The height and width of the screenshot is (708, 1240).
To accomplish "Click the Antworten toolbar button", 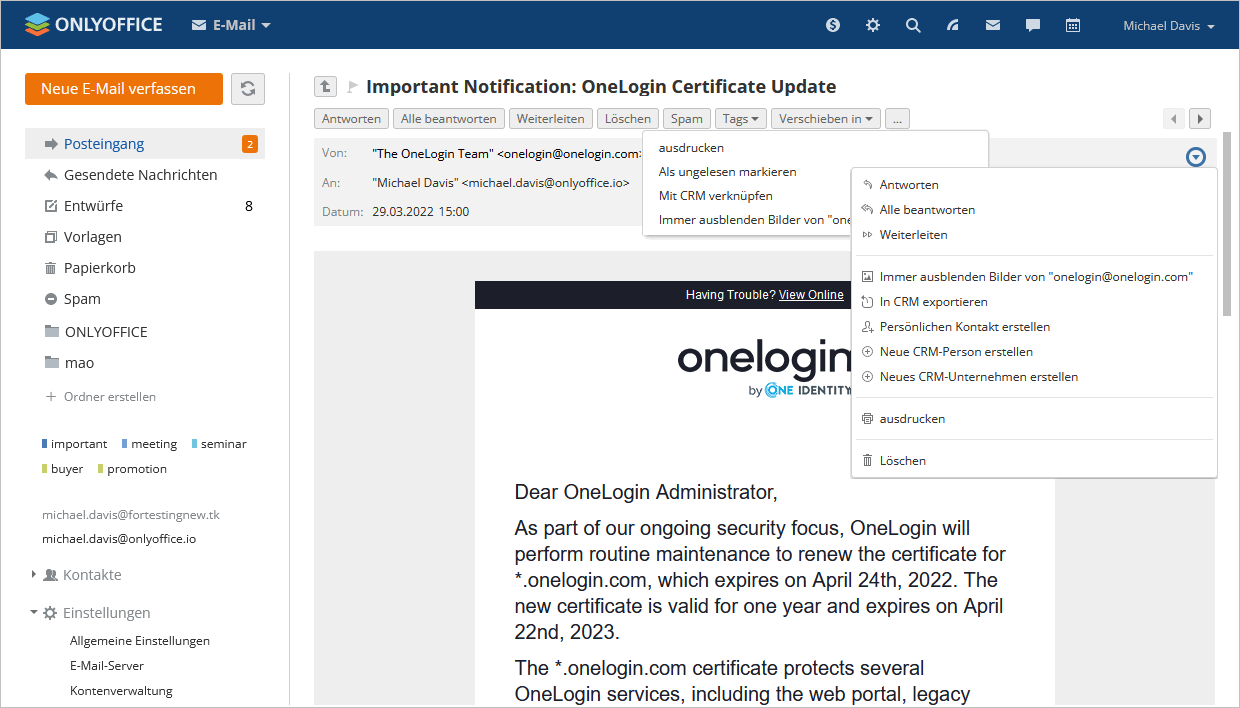I will [x=351, y=119].
